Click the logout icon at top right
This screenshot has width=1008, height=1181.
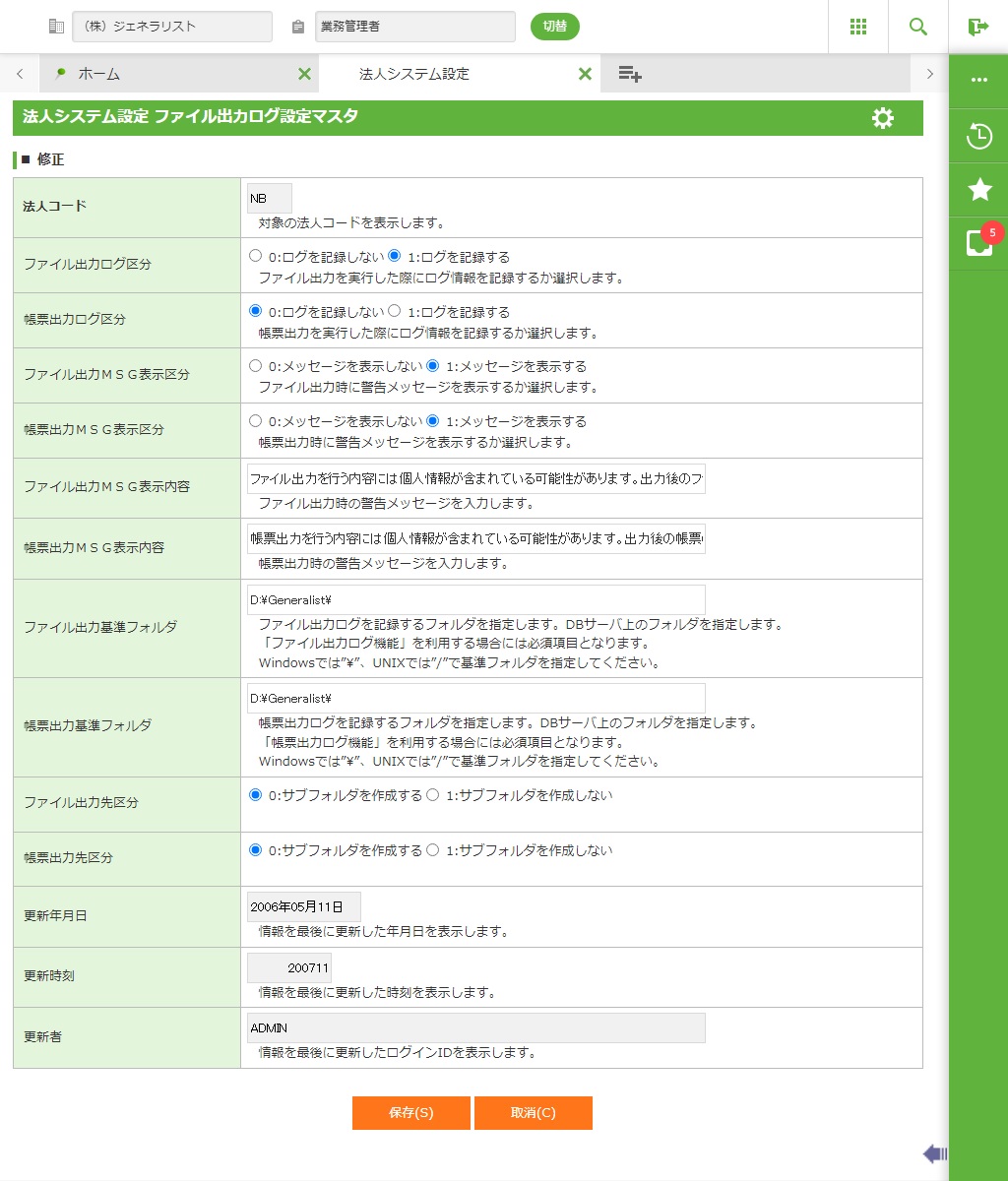[977, 27]
